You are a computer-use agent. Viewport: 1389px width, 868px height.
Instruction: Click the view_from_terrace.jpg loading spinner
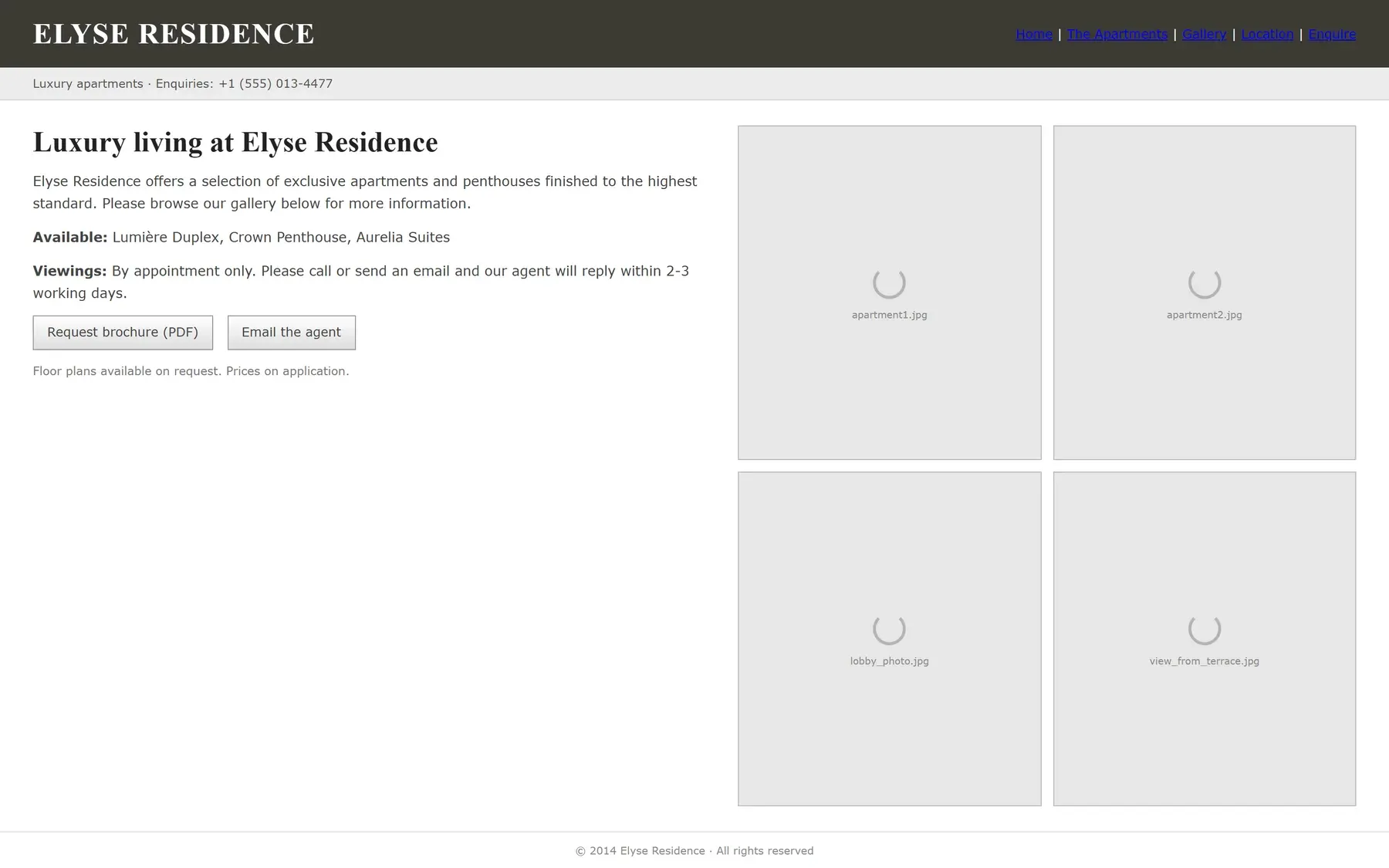click(1204, 629)
